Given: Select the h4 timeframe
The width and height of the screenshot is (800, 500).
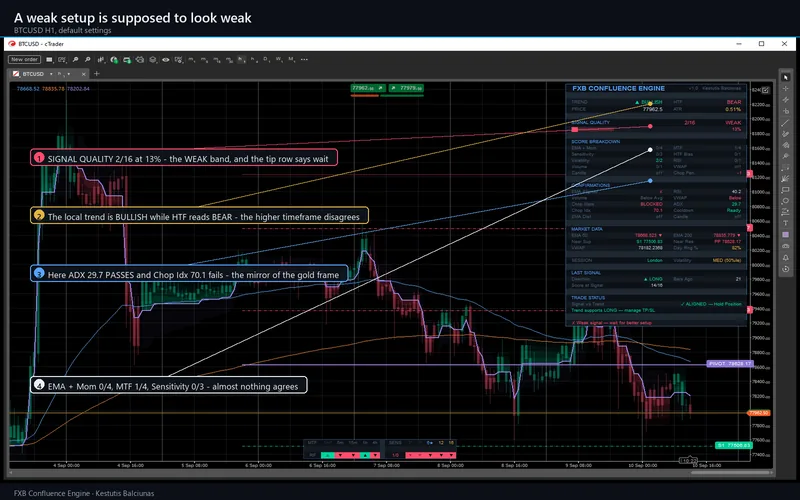Looking at the screenshot, I should point(254,60).
